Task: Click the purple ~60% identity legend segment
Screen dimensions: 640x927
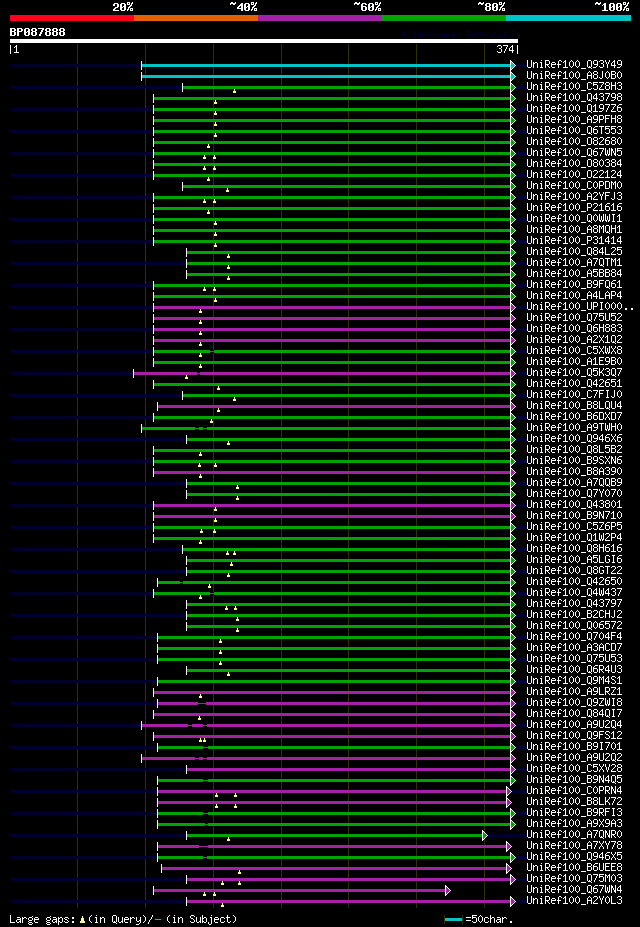Action: [x=320, y=18]
